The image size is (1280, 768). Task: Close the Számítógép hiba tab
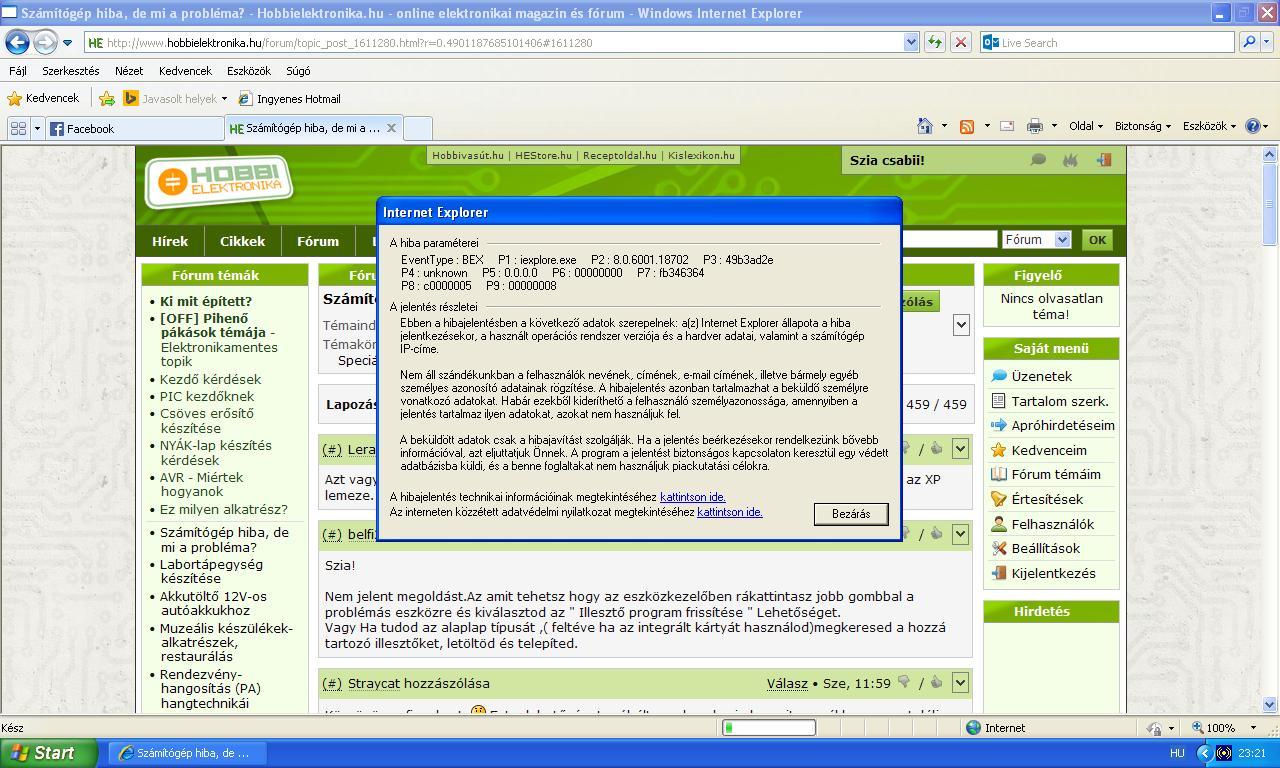coord(391,128)
